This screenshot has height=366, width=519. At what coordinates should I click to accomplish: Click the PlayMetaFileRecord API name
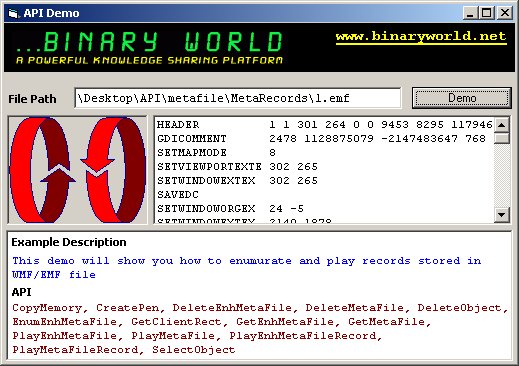(x=75, y=350)
